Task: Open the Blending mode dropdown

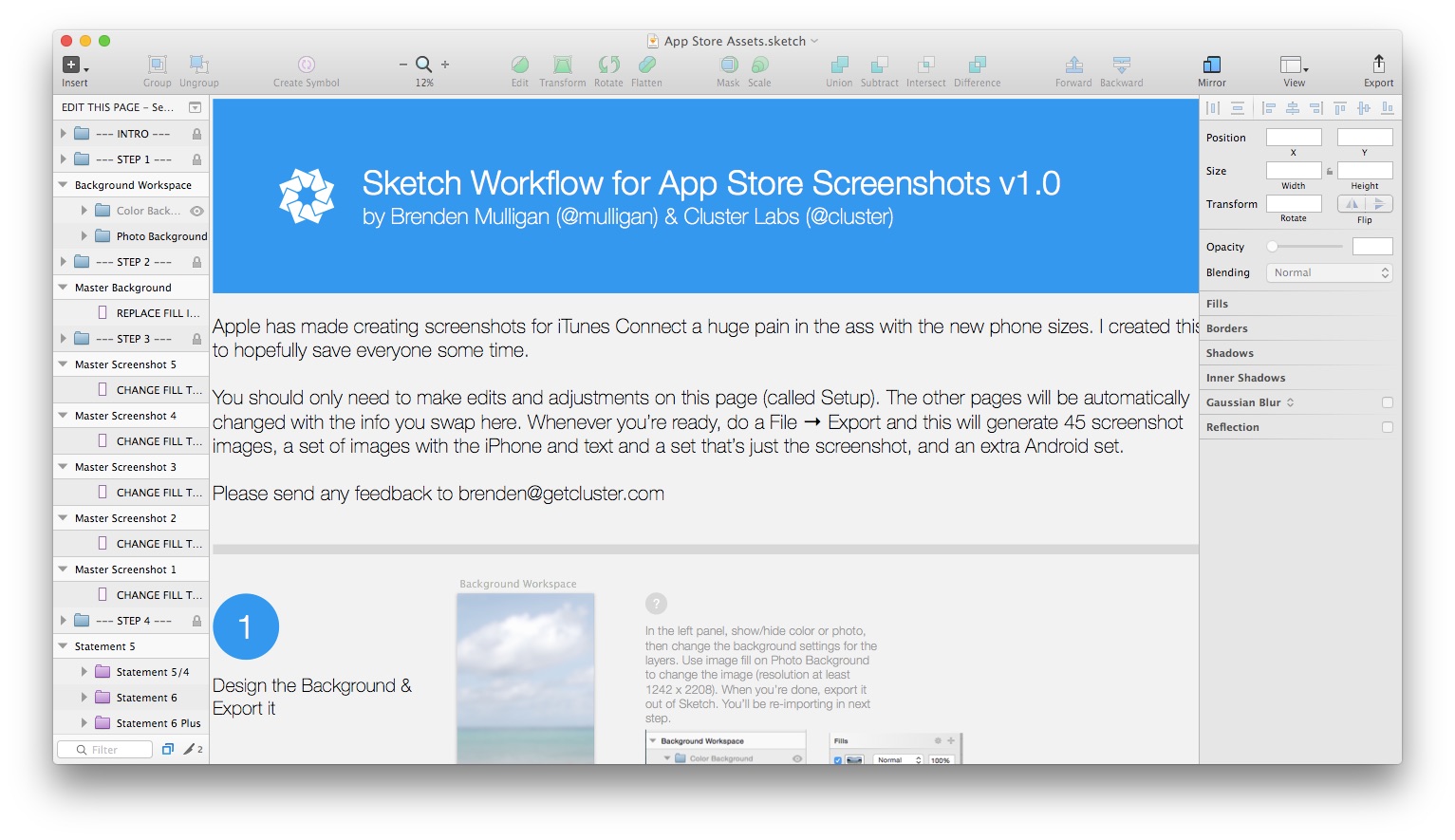Action: click(1329, 272)
